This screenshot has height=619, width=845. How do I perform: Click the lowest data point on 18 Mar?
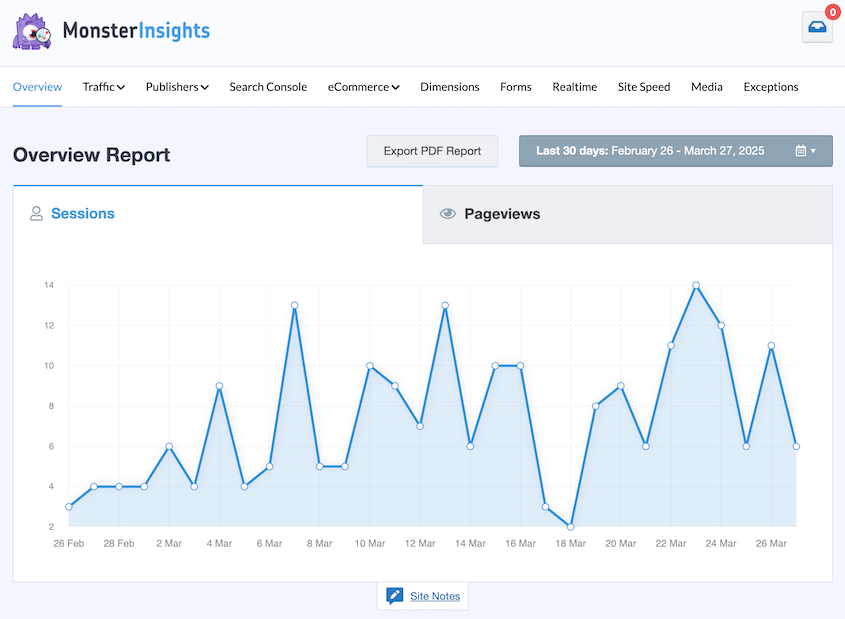[x=570, y=526]
